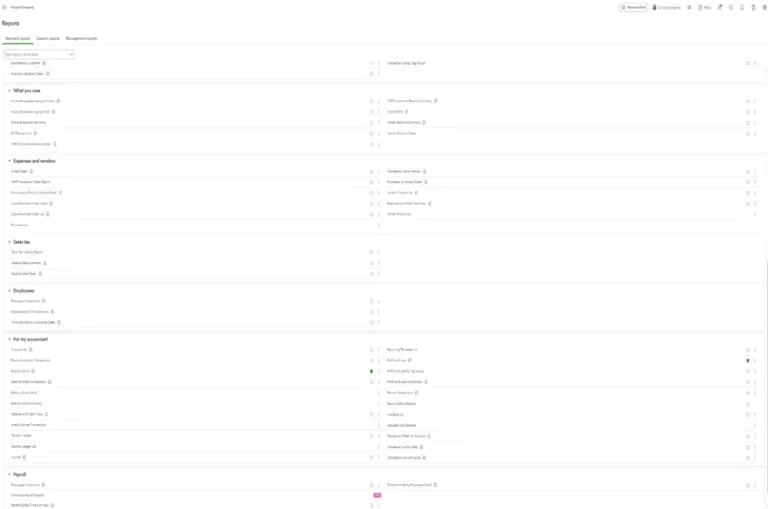
Task: Open the Transaction Detail by Account report
Action: coord(406,436)
